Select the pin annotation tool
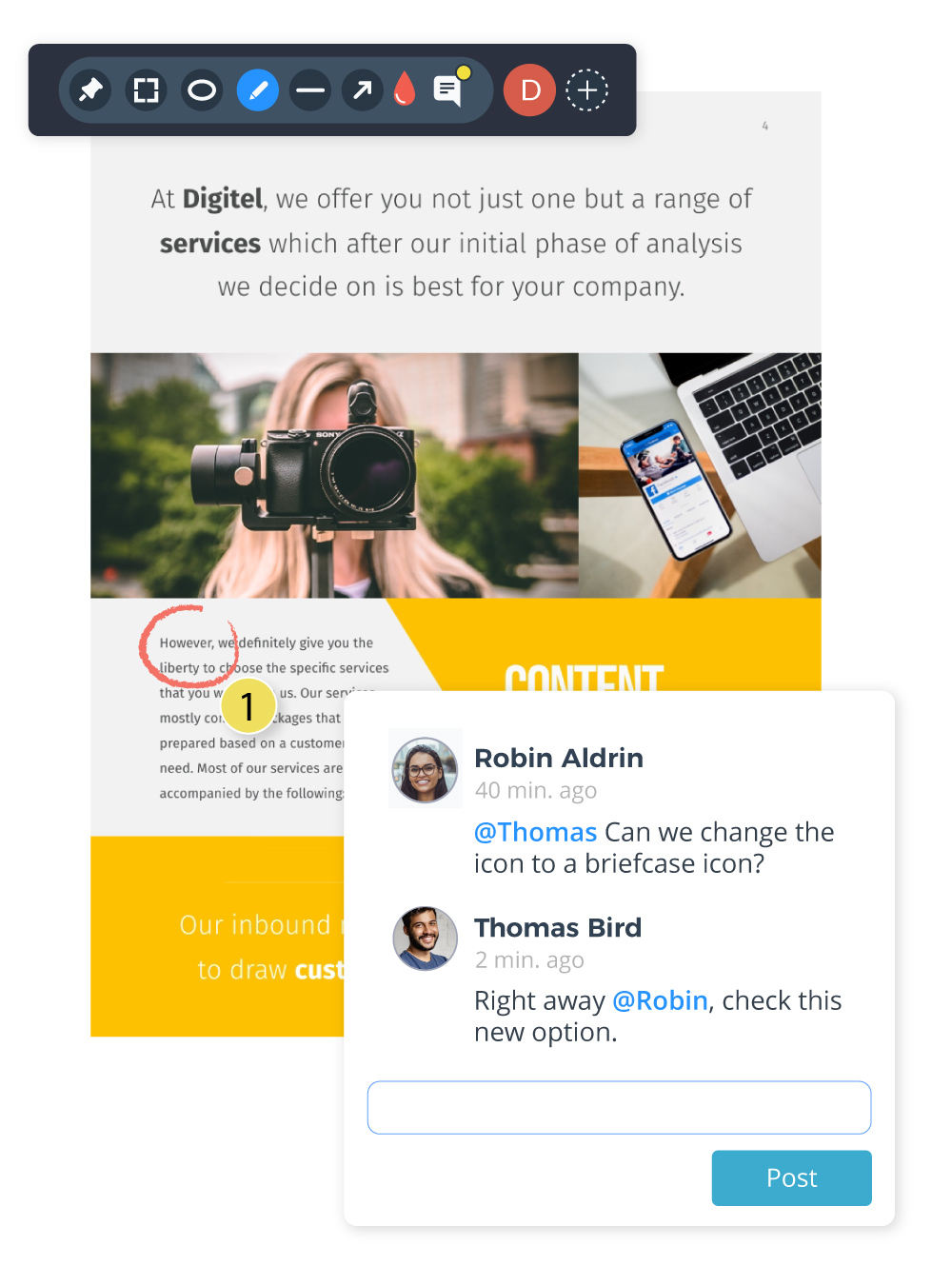 coord(91,90)
